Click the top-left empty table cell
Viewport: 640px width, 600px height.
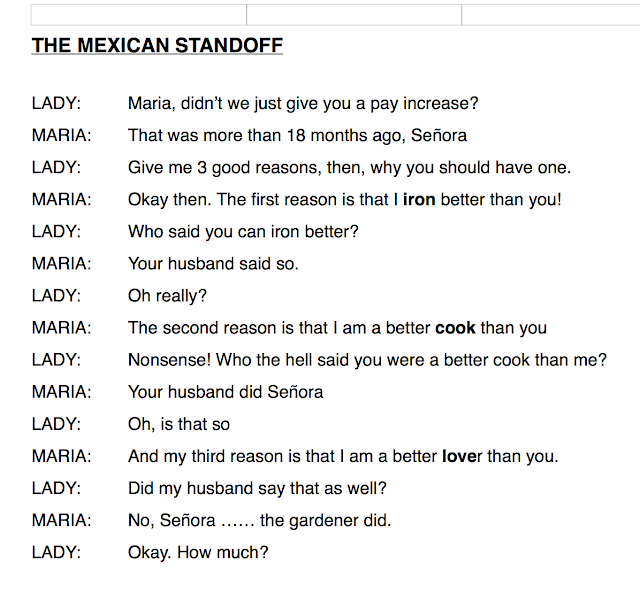pos(138,14)
